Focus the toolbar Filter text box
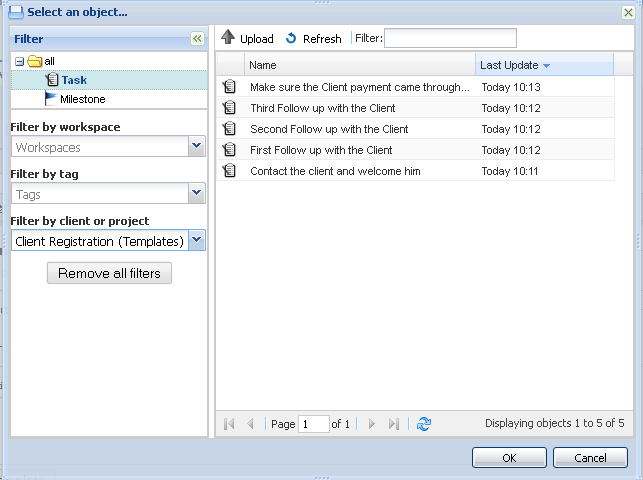 click(450, 38)
